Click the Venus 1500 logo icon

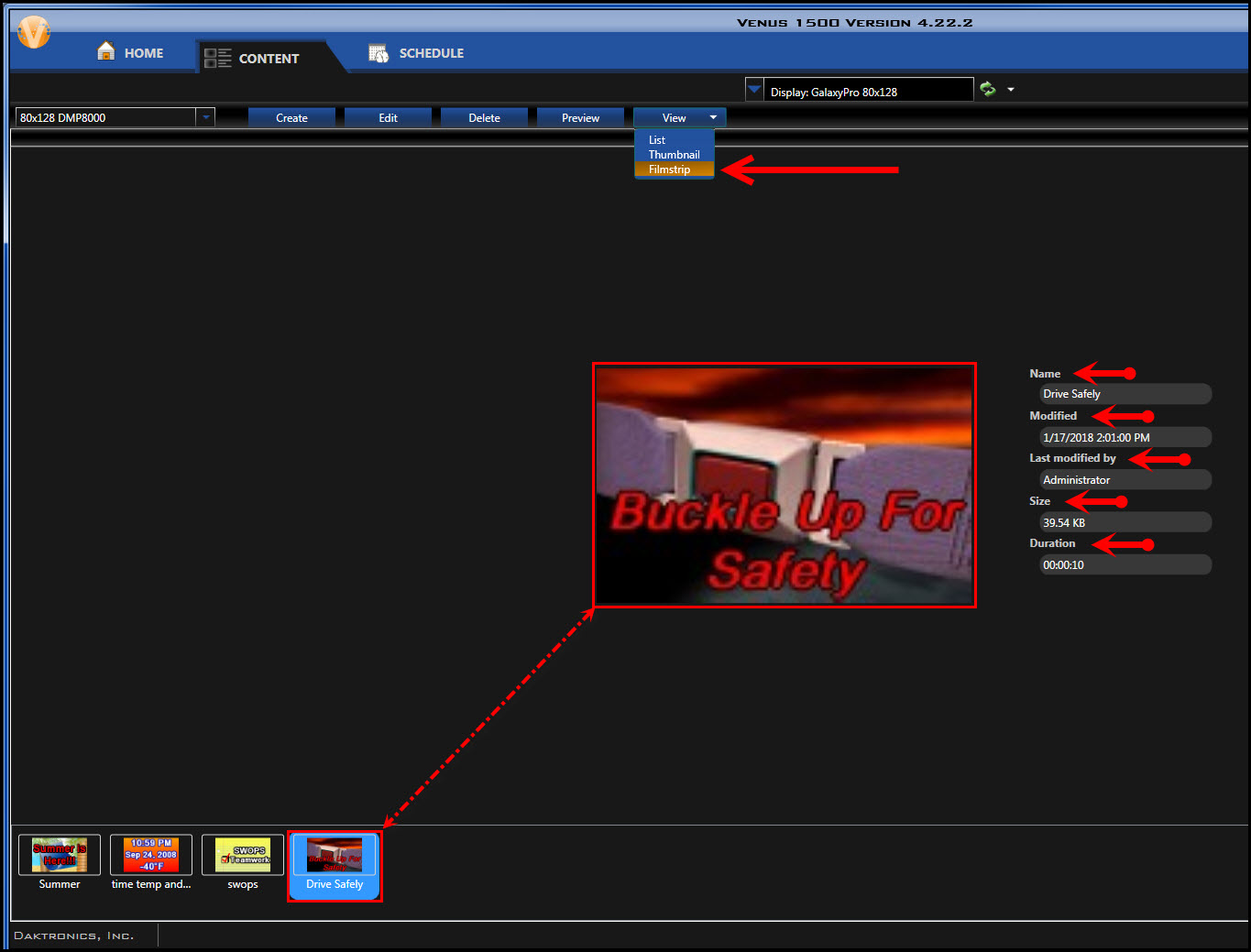[33, 31]
